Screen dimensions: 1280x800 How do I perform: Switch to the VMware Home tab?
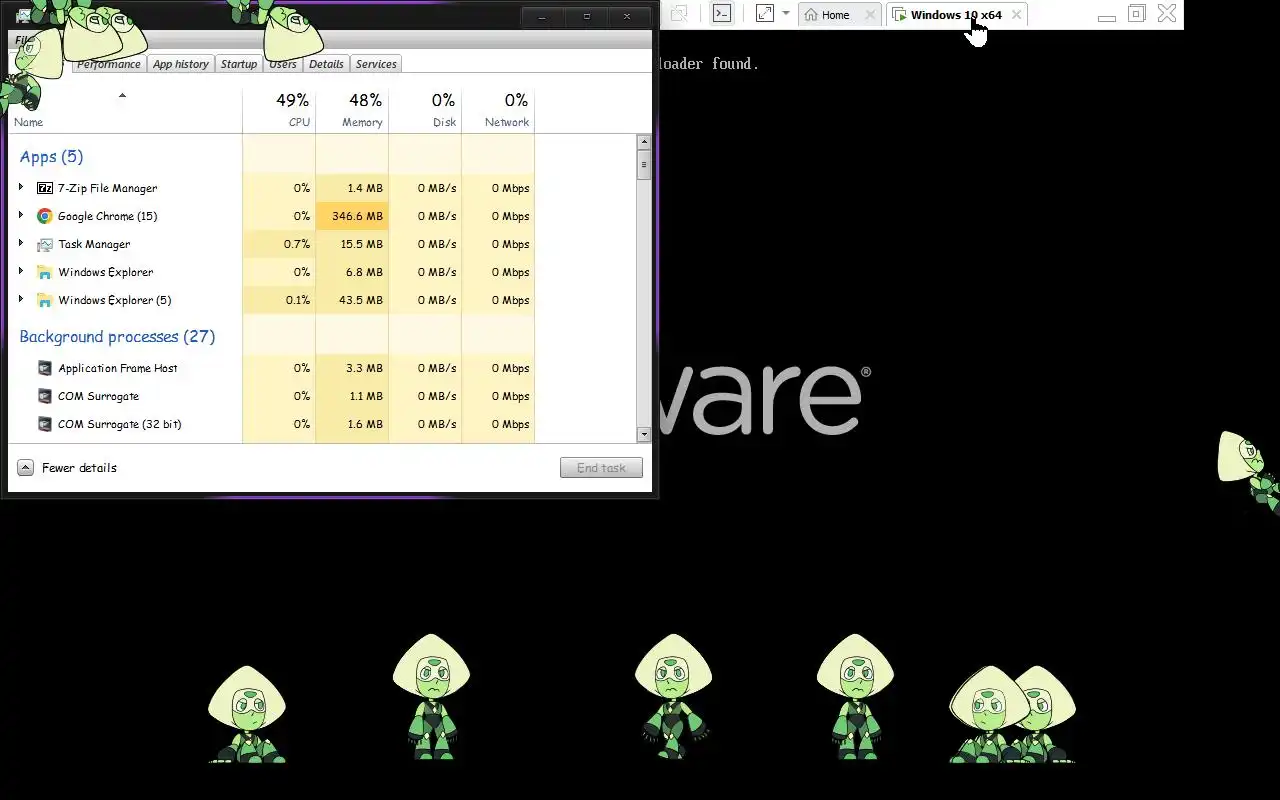(x=838, y=15)
